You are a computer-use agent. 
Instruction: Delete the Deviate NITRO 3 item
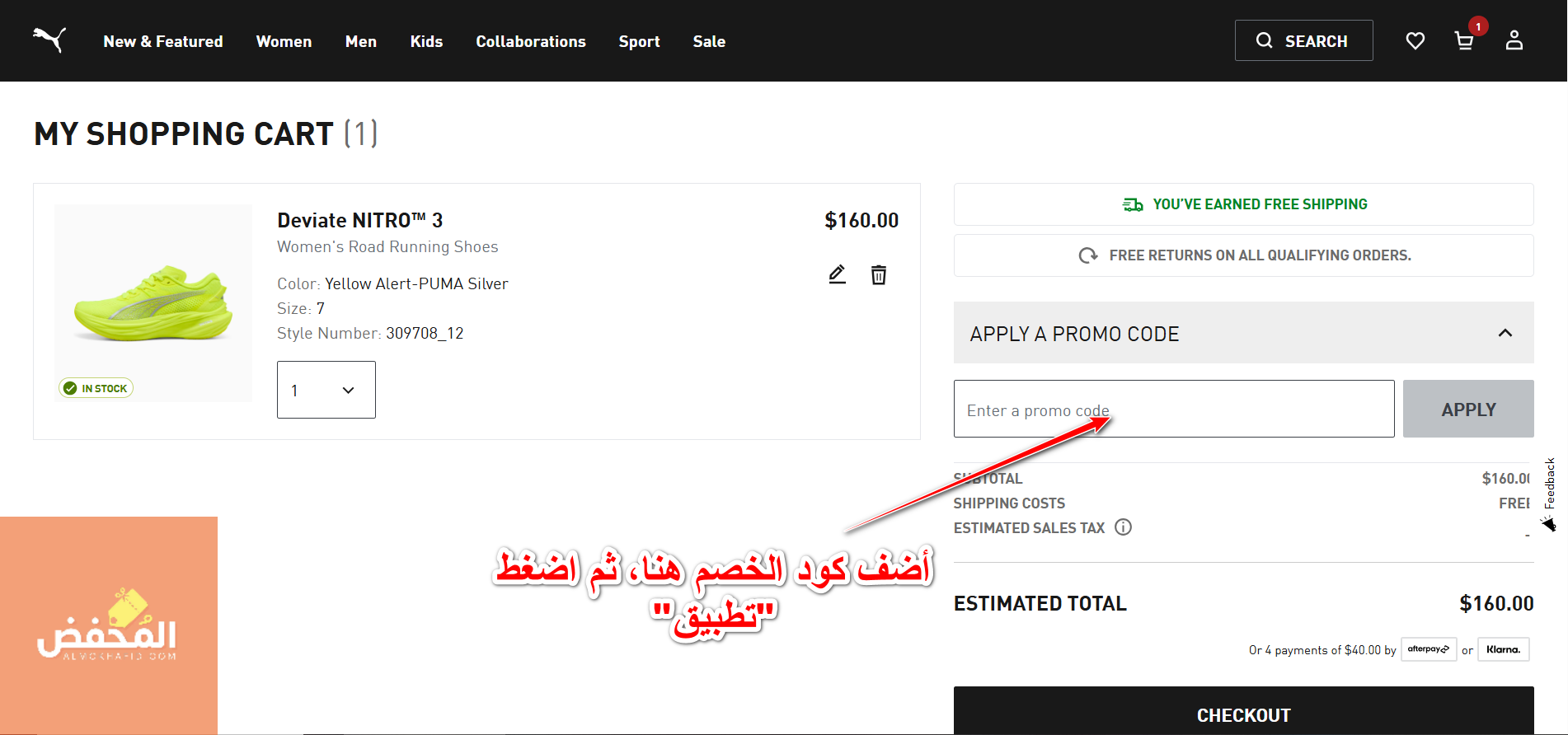(x=879, y=274)
